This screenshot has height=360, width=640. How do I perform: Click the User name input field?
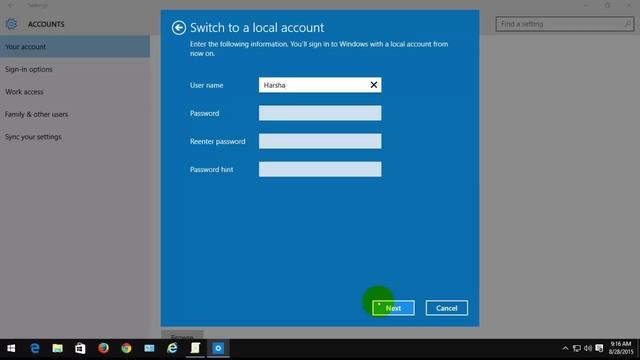point(320,85)
